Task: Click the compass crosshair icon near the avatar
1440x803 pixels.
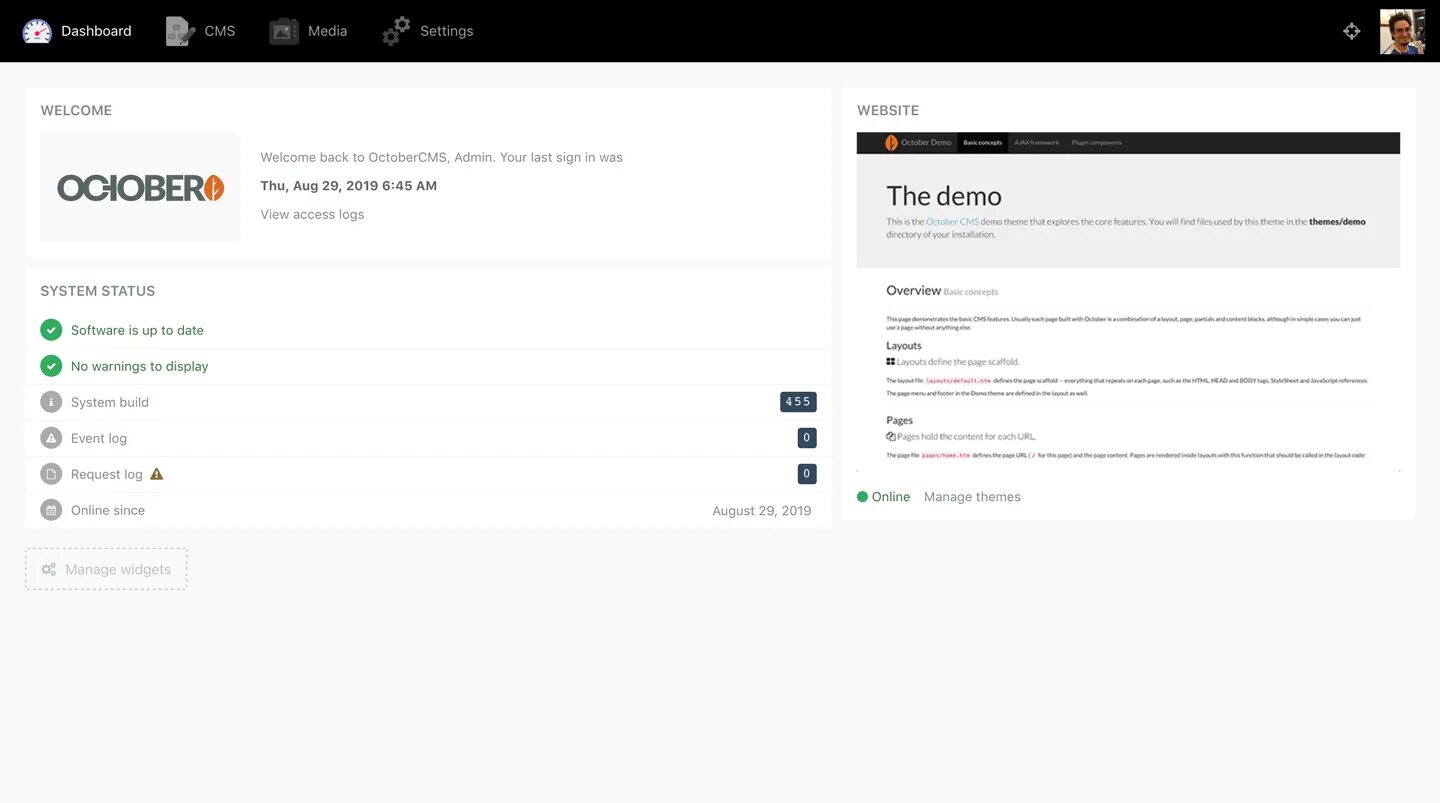Action: [x=1351, y=31]
